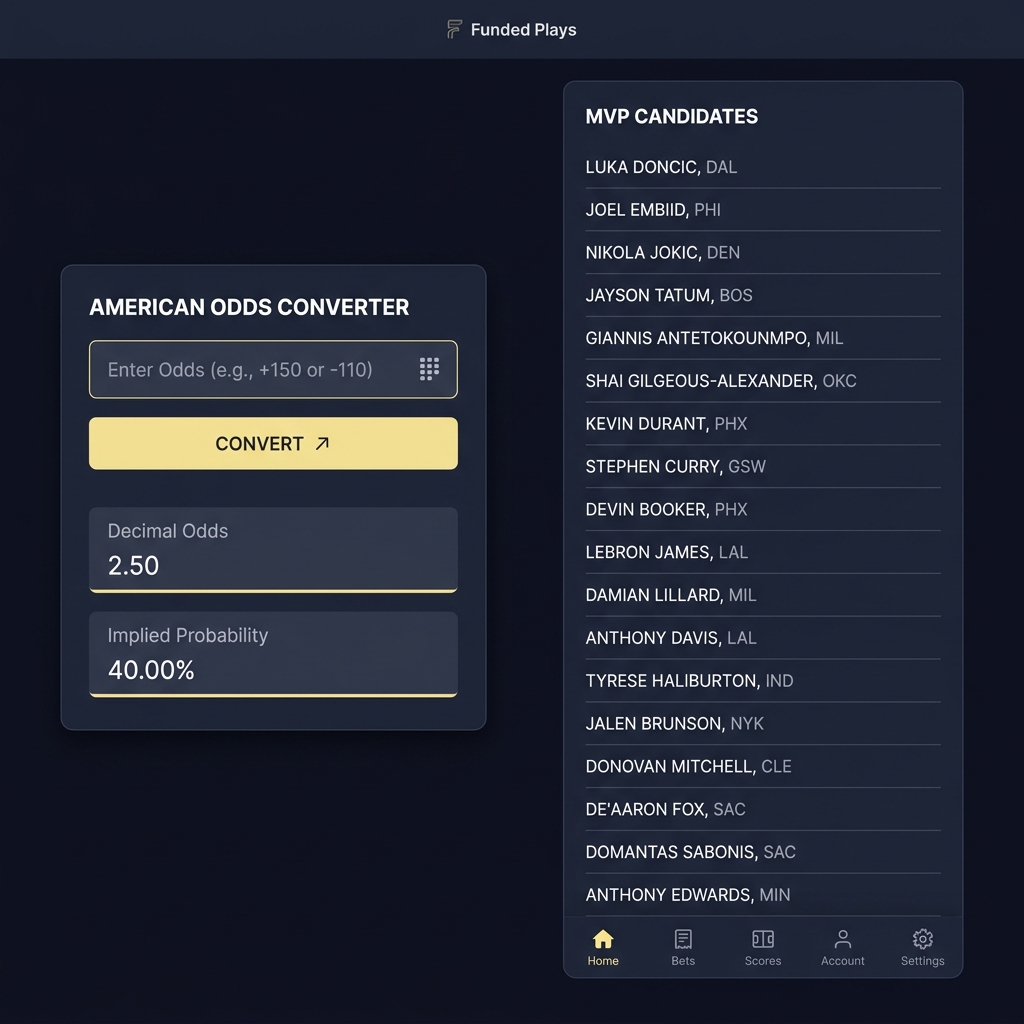Select Tyrese Haliburton, IND row
The width and height of the screenshot is (1024, 1024).
coord(763,680)
